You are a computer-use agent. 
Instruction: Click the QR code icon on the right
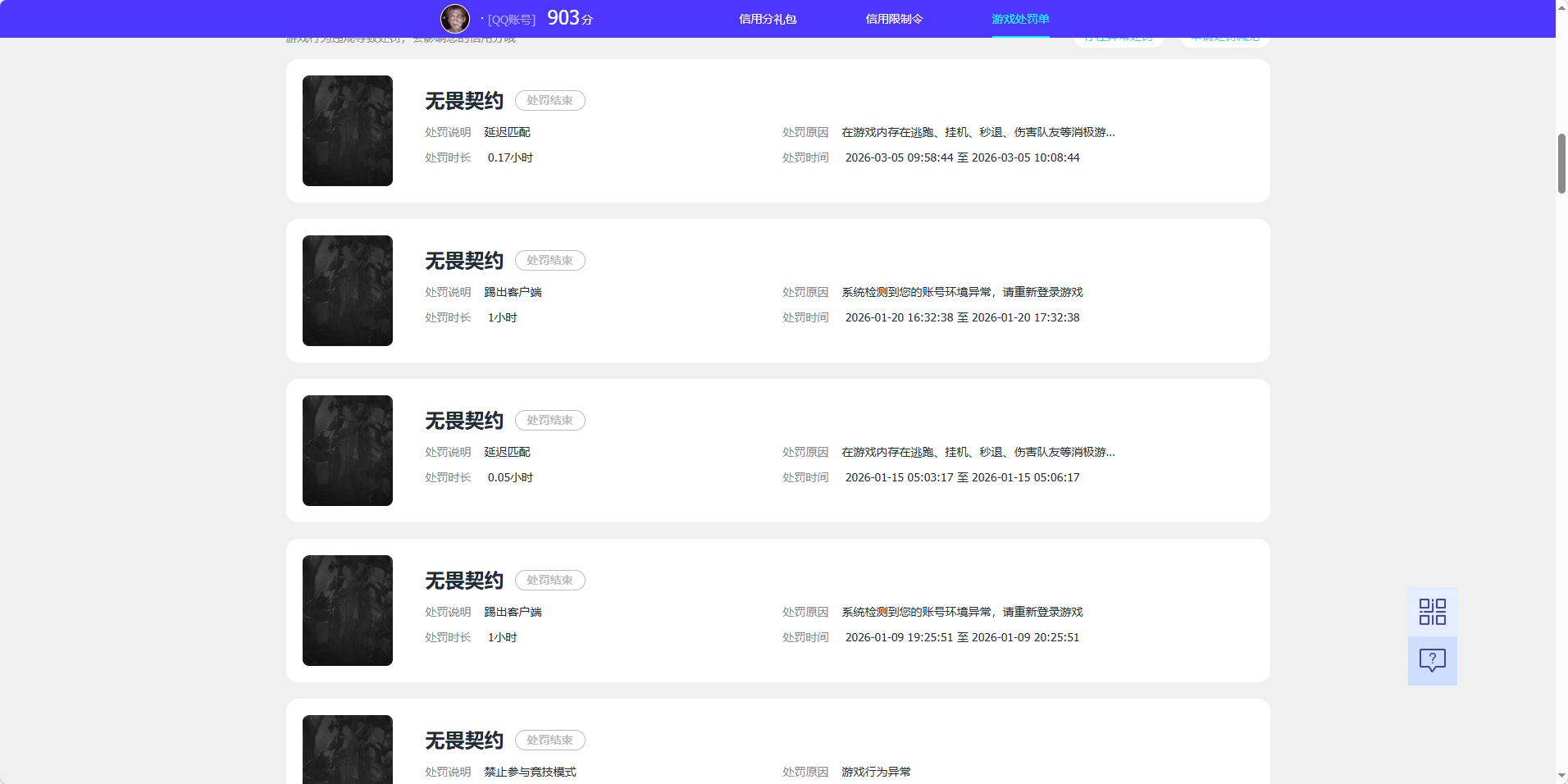pos(1432,611)
